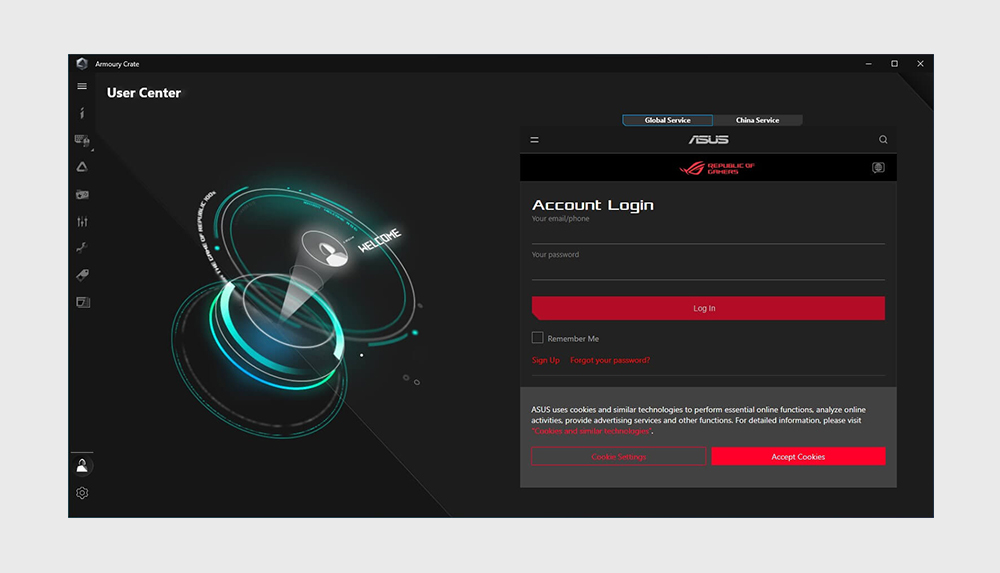
Task: Maximize the Armoury Crate window
Action: tap(894, 64)
